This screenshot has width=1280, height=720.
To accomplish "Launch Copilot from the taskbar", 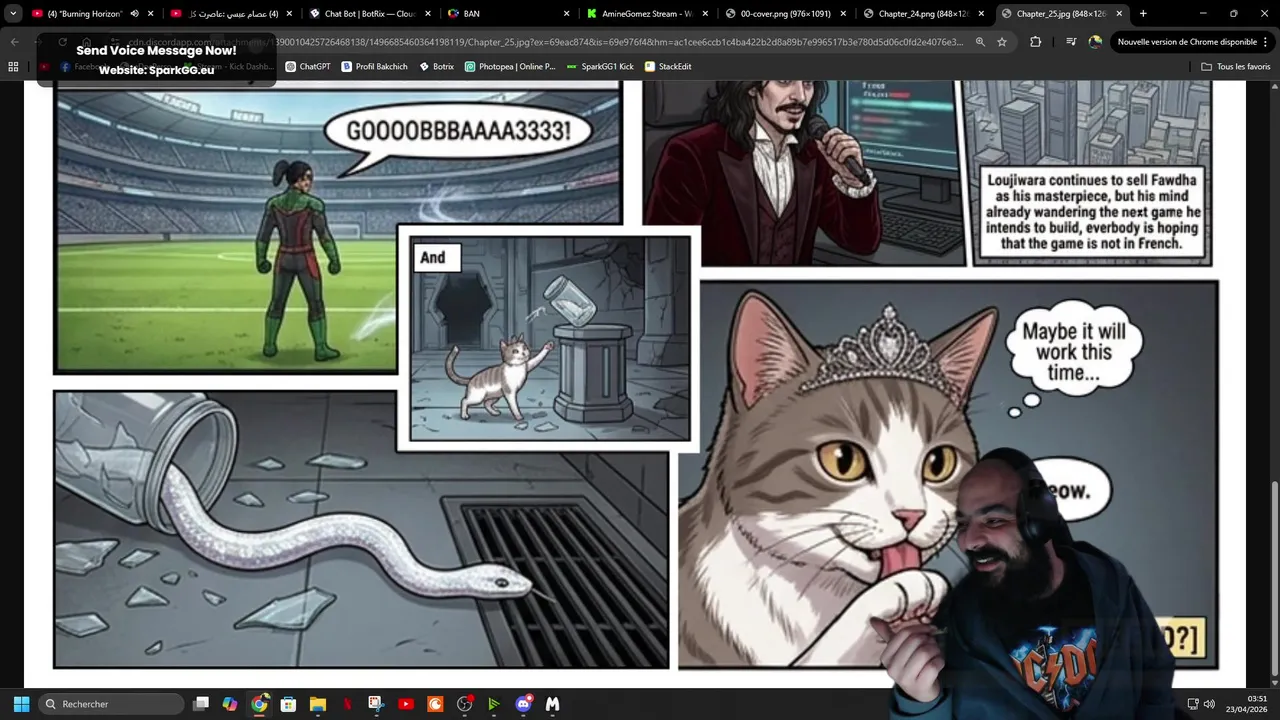I will (x=230, y=704).
